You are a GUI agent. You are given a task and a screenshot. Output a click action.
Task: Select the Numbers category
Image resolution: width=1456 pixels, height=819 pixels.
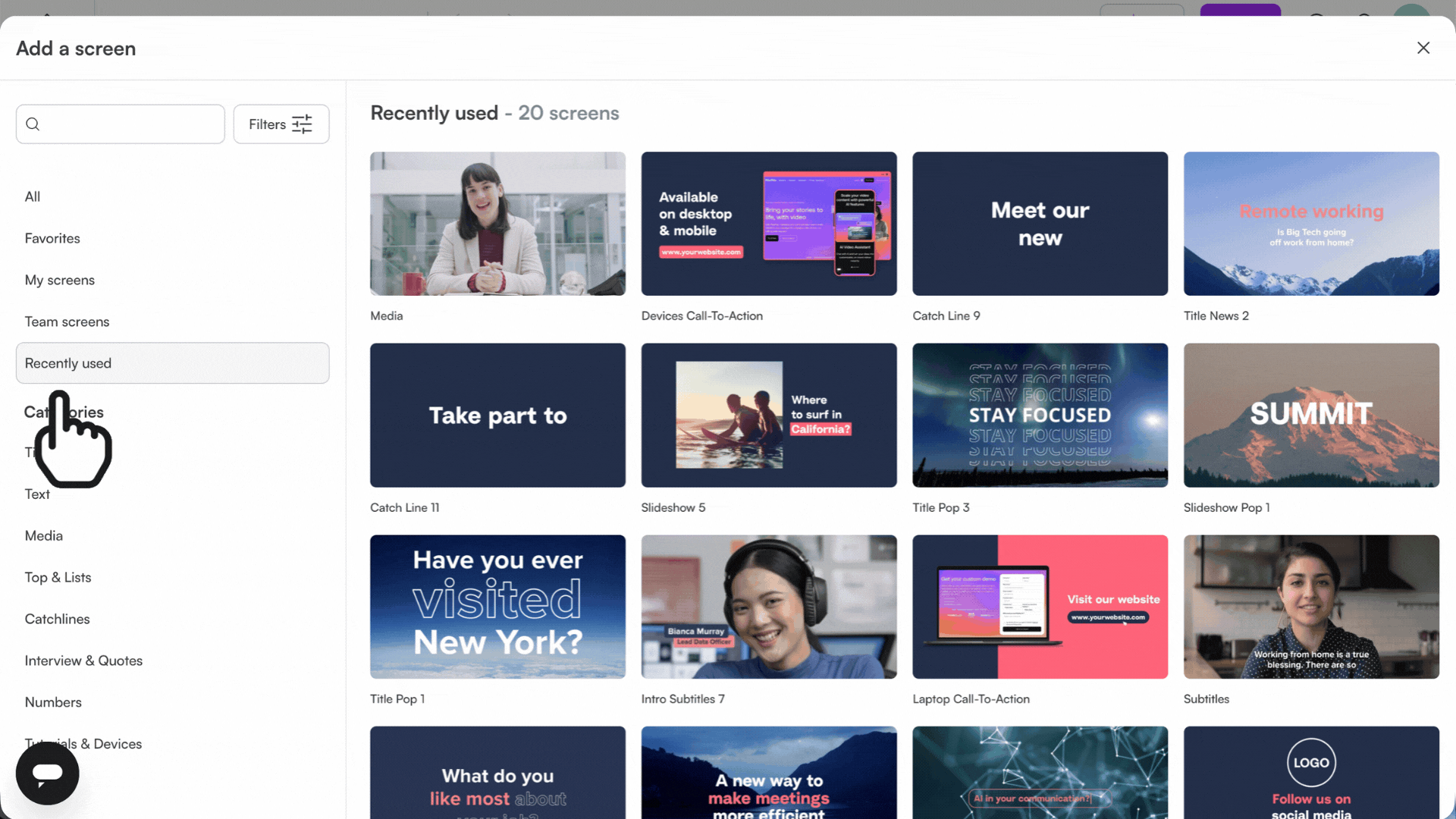(x=53, y=701)
